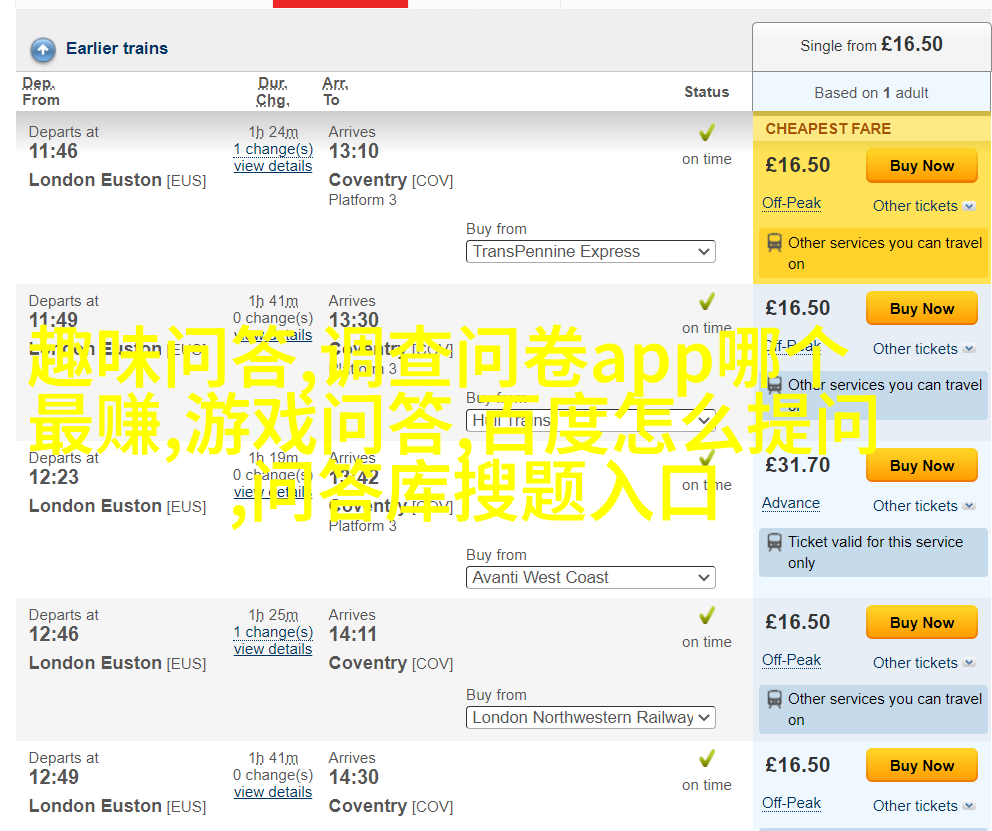This screenshot has height=831, width=992.
Task: Open Off-Peak fare info for 12:46 train
Action: click(791, 660)
